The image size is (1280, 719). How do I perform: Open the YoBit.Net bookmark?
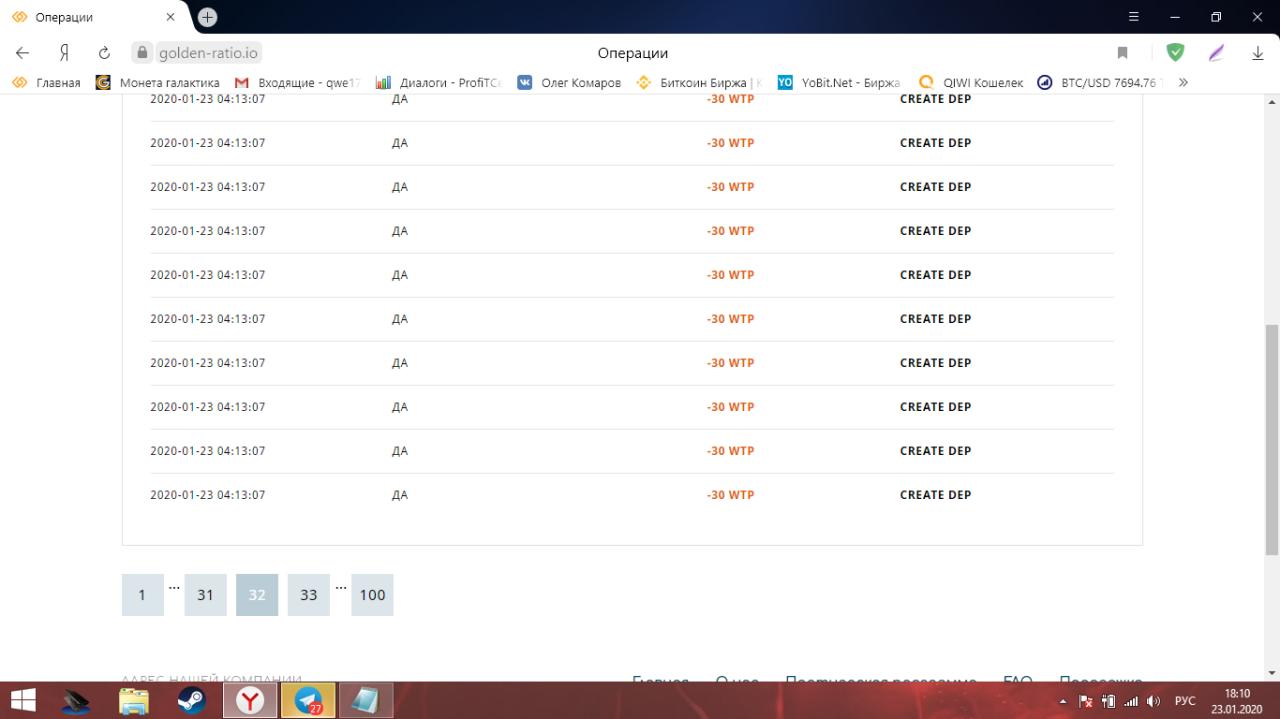coord(838,83)
